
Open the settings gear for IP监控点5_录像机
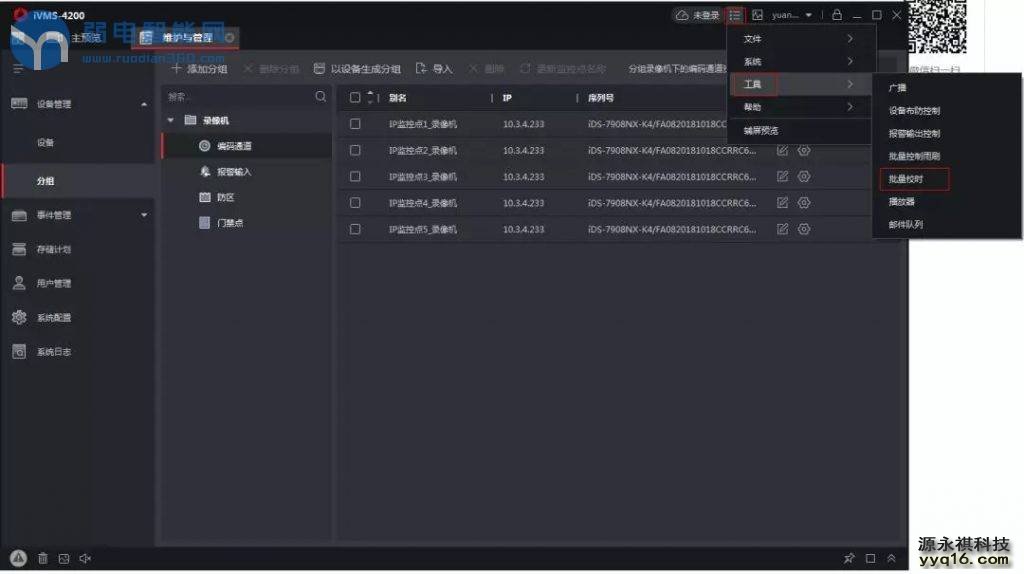[804, 229]
